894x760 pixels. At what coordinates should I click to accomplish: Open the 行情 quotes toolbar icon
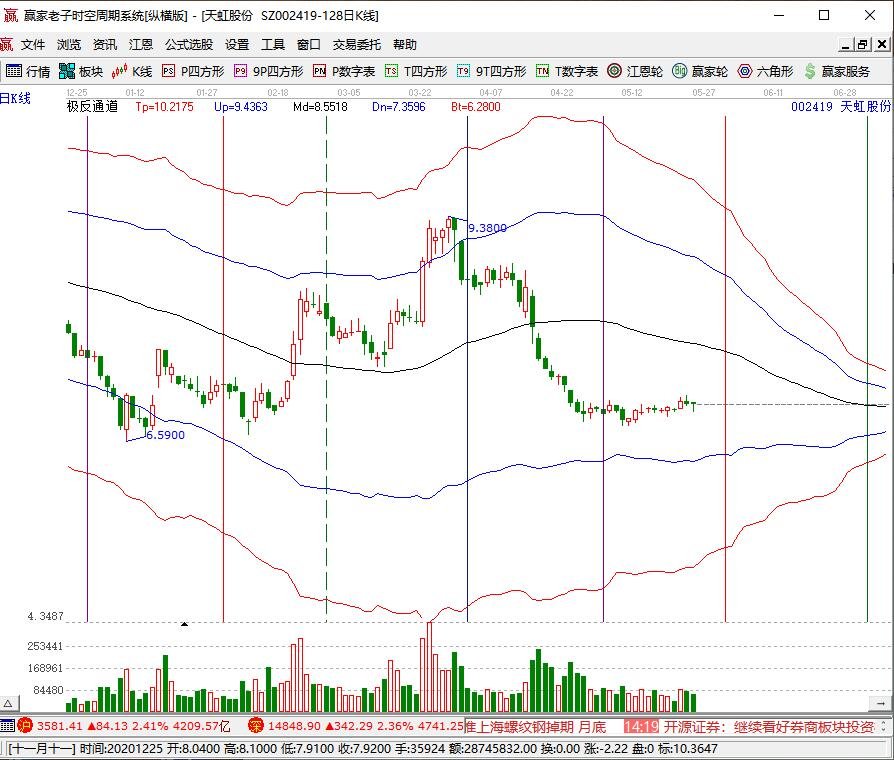click(27, 71)
